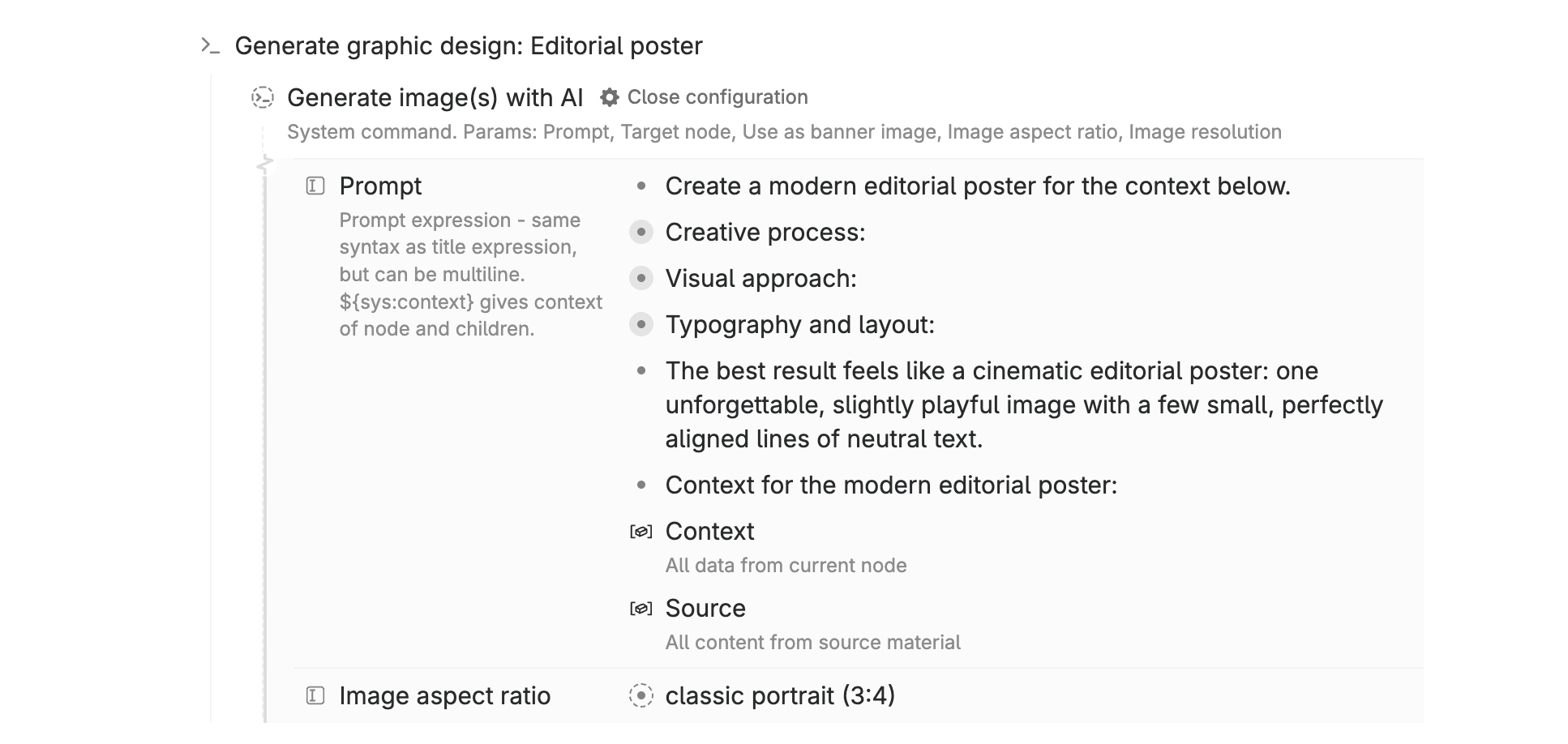
Task: Click the Image aspect ratio parameter label
Action: 444,695
